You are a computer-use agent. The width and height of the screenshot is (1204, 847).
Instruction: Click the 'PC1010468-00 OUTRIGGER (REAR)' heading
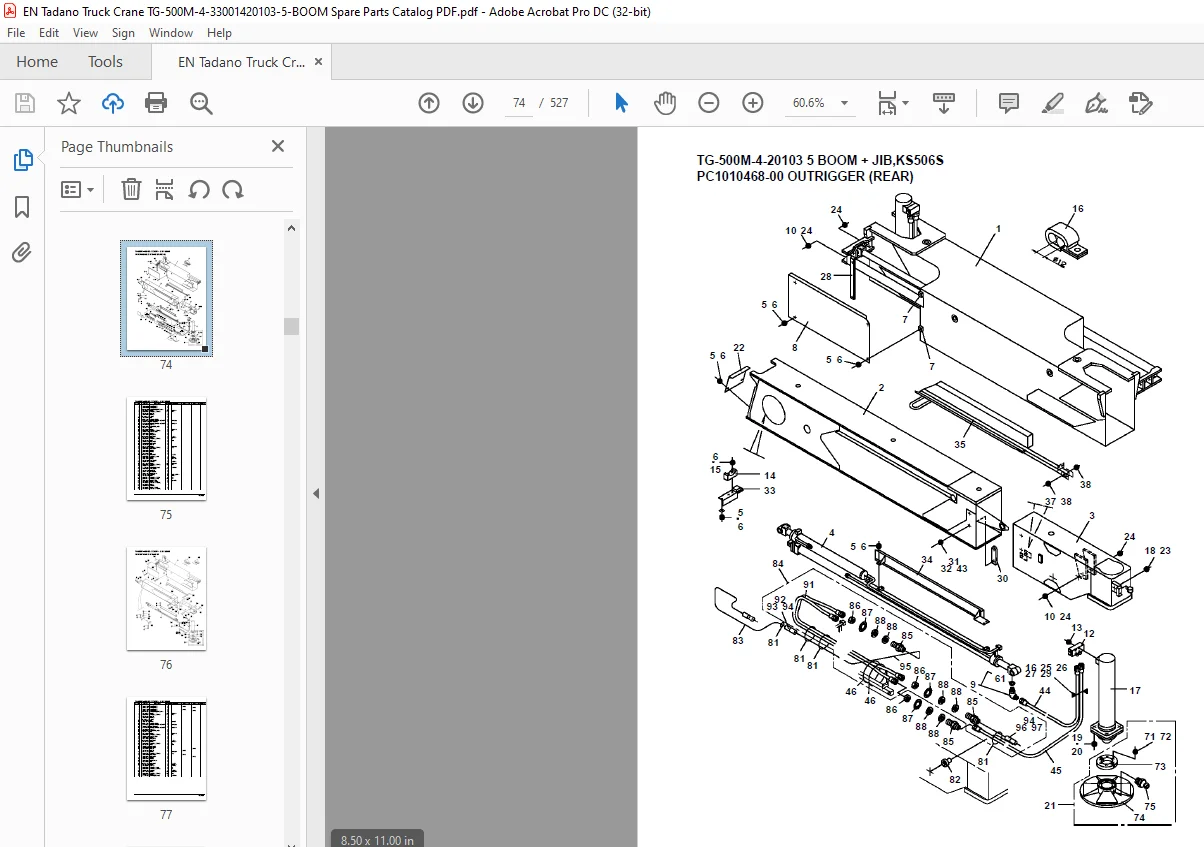click(x=805, y=177)
